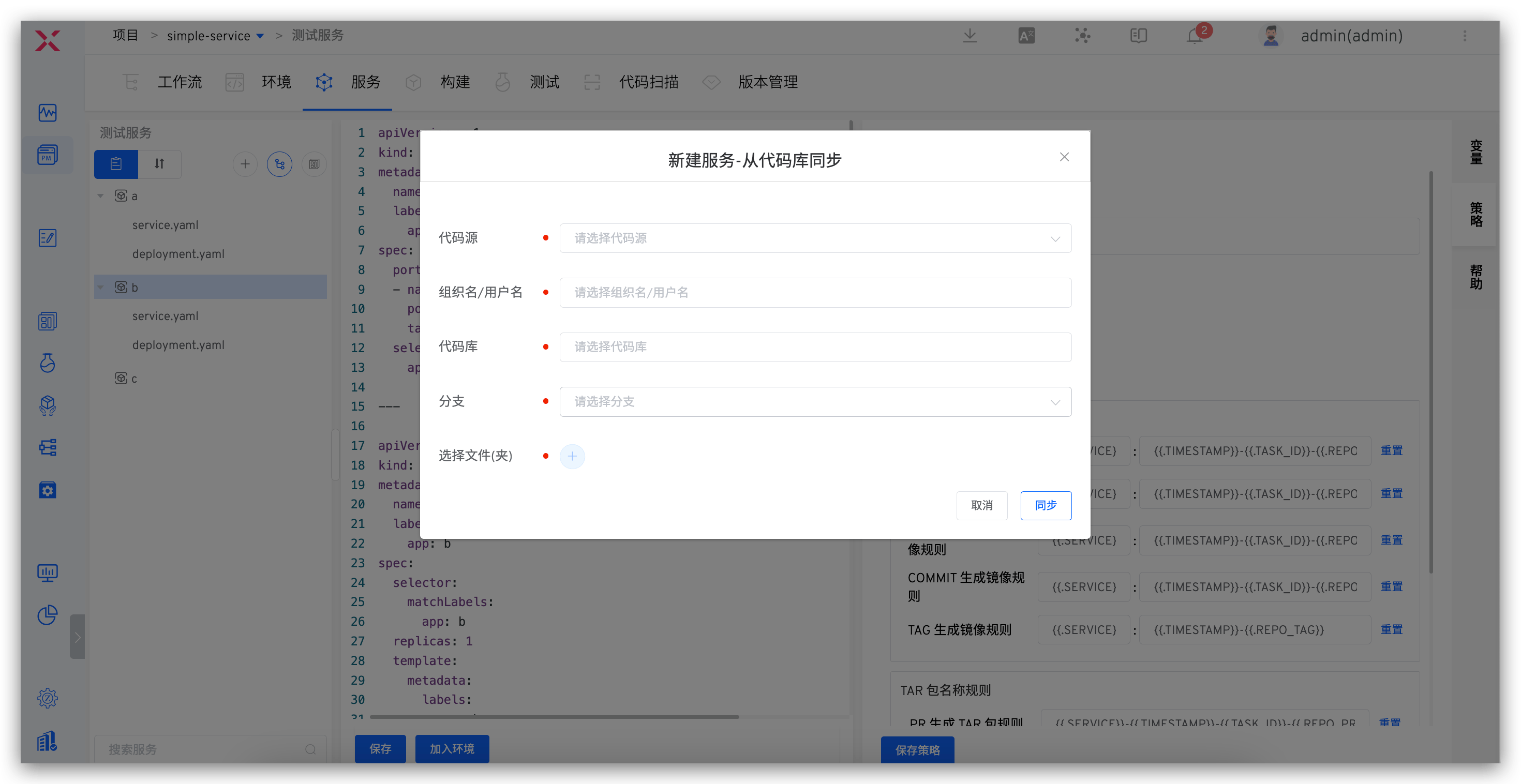Open the PM project sidebar icon
This screenshot has height=784, width=1521.
coord(47,155)
